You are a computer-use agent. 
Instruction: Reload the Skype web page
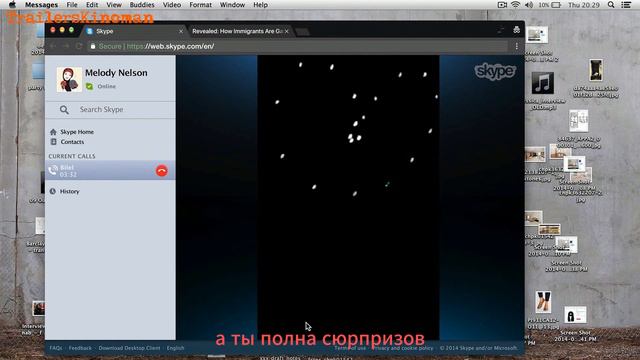point(79,46)
